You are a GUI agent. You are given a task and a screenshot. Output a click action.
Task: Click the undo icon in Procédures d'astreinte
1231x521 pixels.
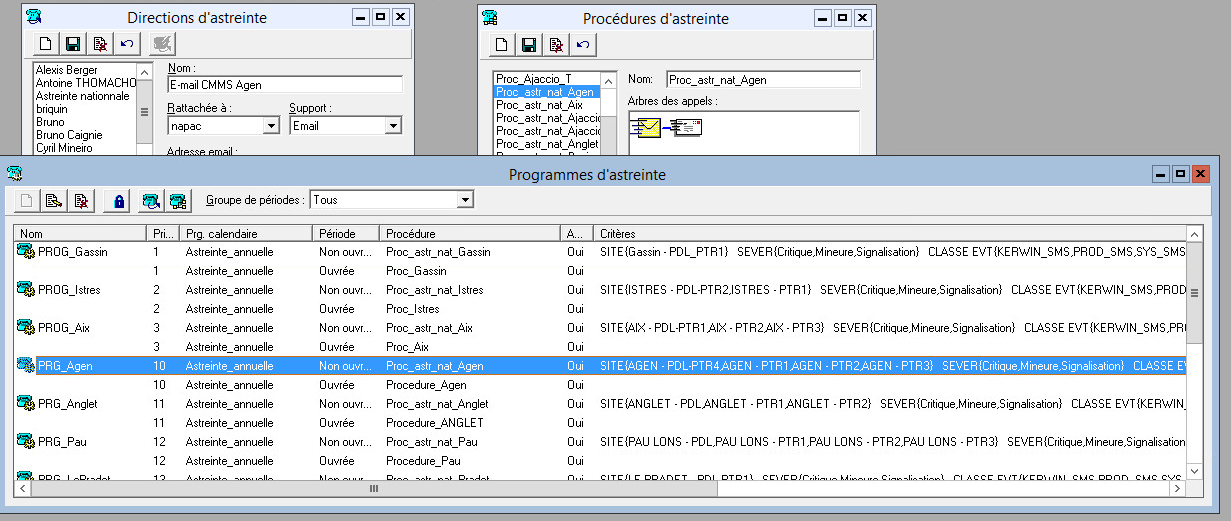[x=583, y=44]
